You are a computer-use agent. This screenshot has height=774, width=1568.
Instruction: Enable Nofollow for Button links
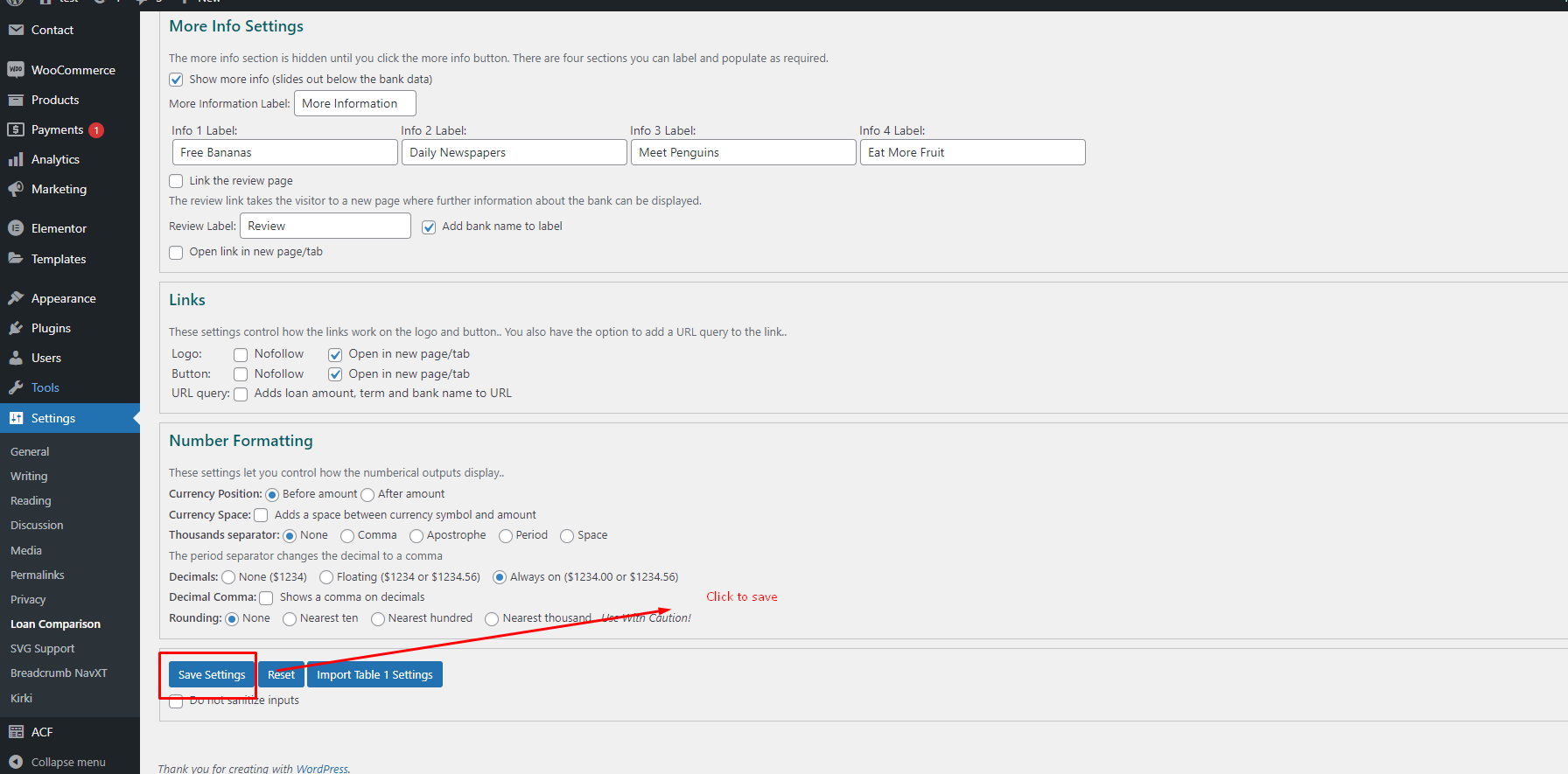241,374
